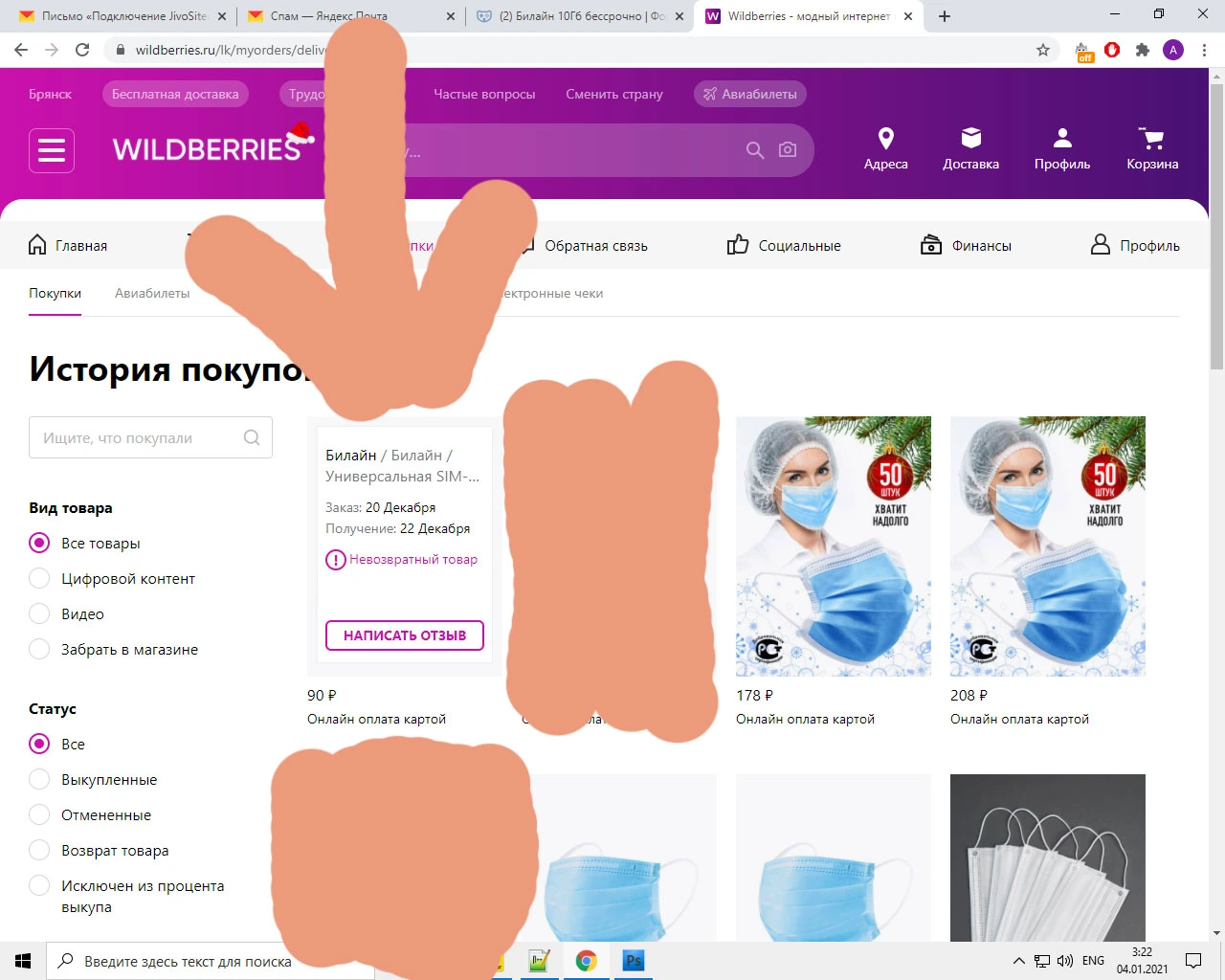Switch to the Авиабилеты tab under account navigation
Image resolution: width=1225 pixels, height=980 pixels.
[152, 294]
